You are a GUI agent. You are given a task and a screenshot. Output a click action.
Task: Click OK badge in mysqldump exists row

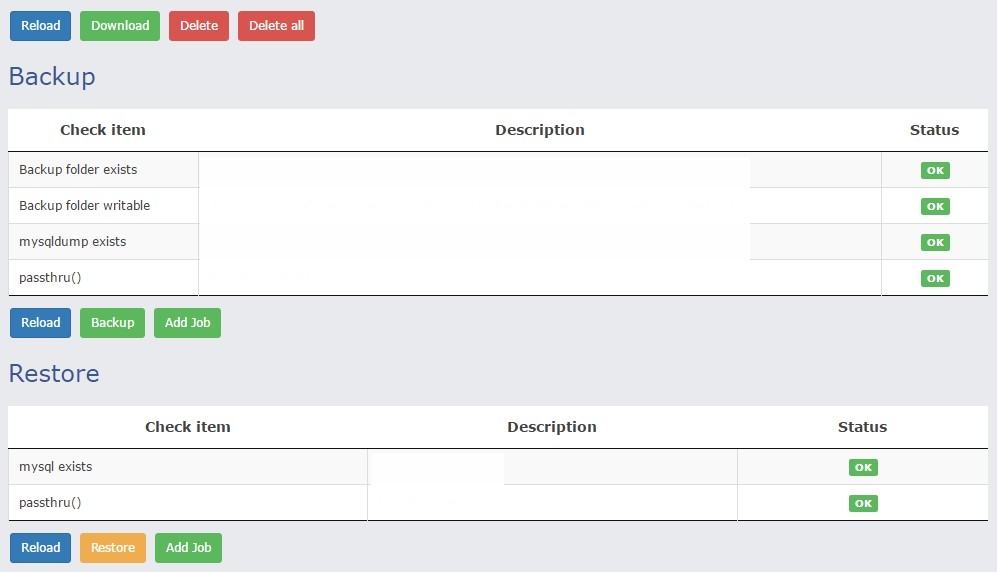coord(935,242)
